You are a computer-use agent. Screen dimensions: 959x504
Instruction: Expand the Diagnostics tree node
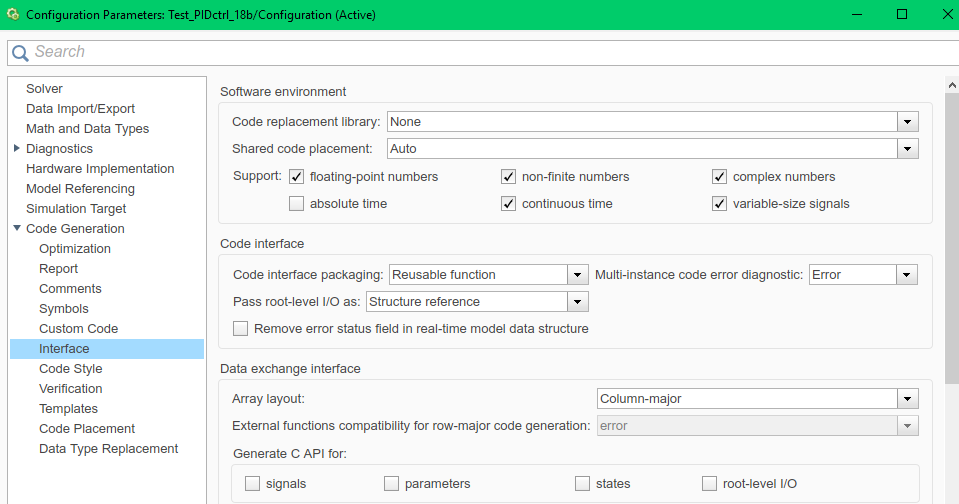(17, 148)
